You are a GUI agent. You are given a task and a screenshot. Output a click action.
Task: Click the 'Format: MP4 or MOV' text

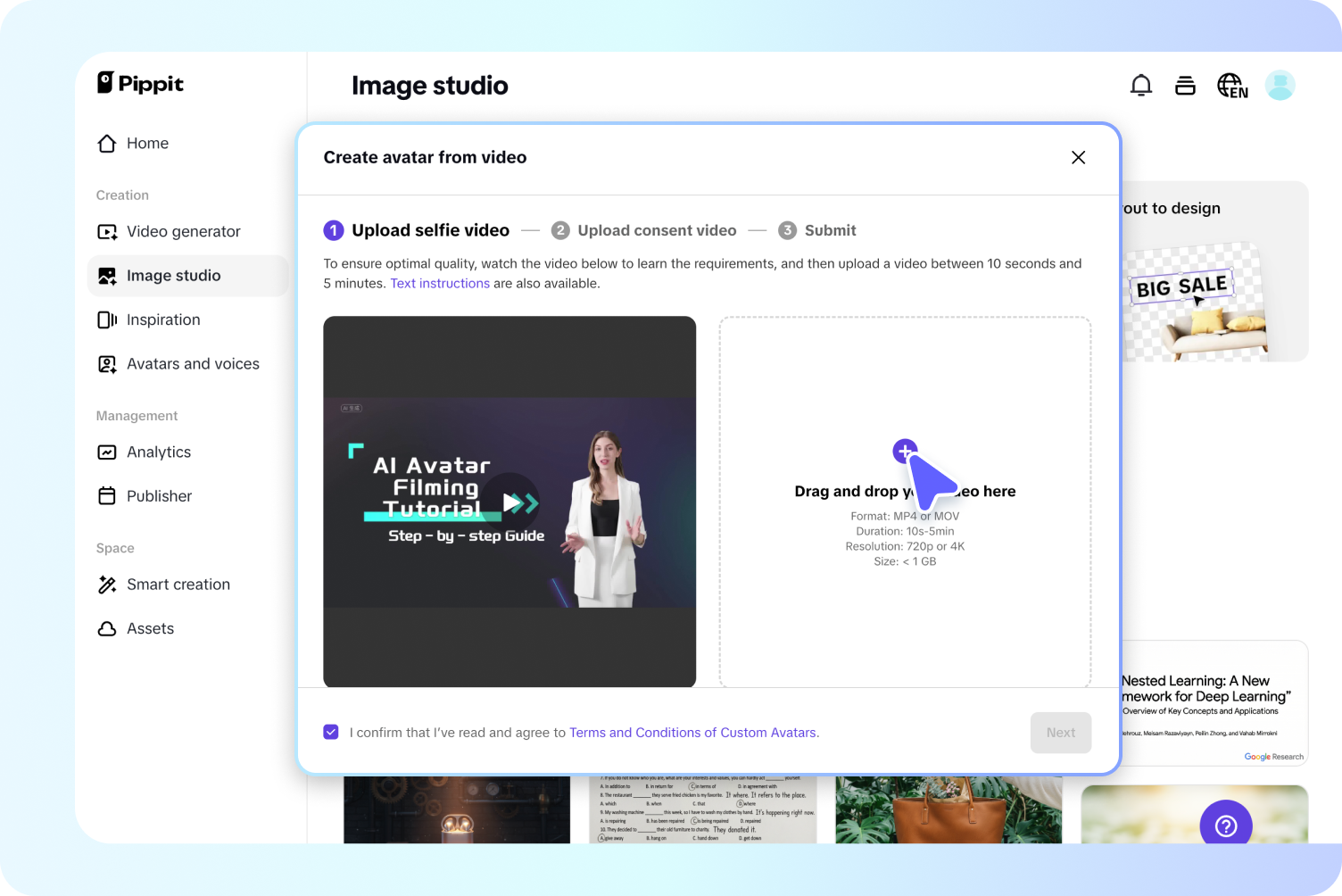pyautogui.click(x=905, y=516)
